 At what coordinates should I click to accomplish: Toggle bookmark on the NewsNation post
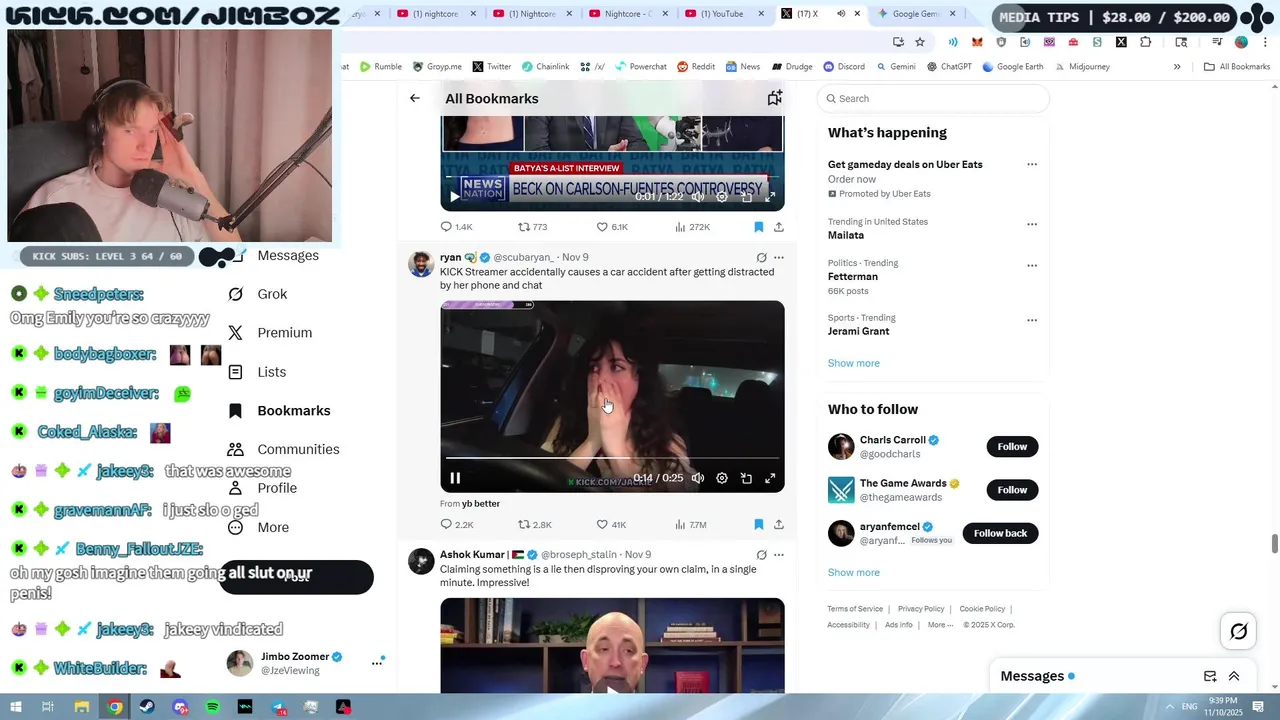[758, 227]
